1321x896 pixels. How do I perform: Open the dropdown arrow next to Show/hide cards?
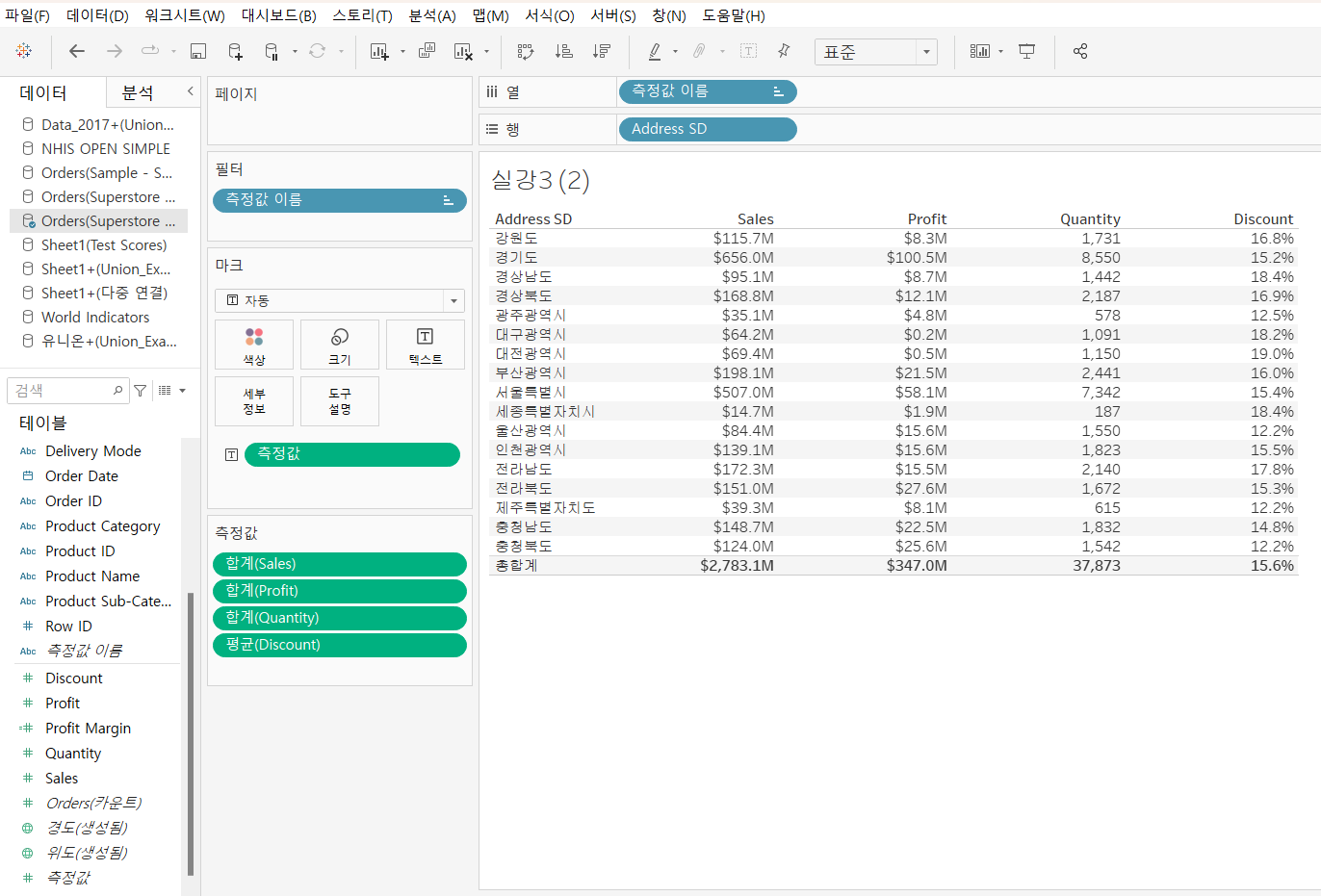(x=1001, y=52)
